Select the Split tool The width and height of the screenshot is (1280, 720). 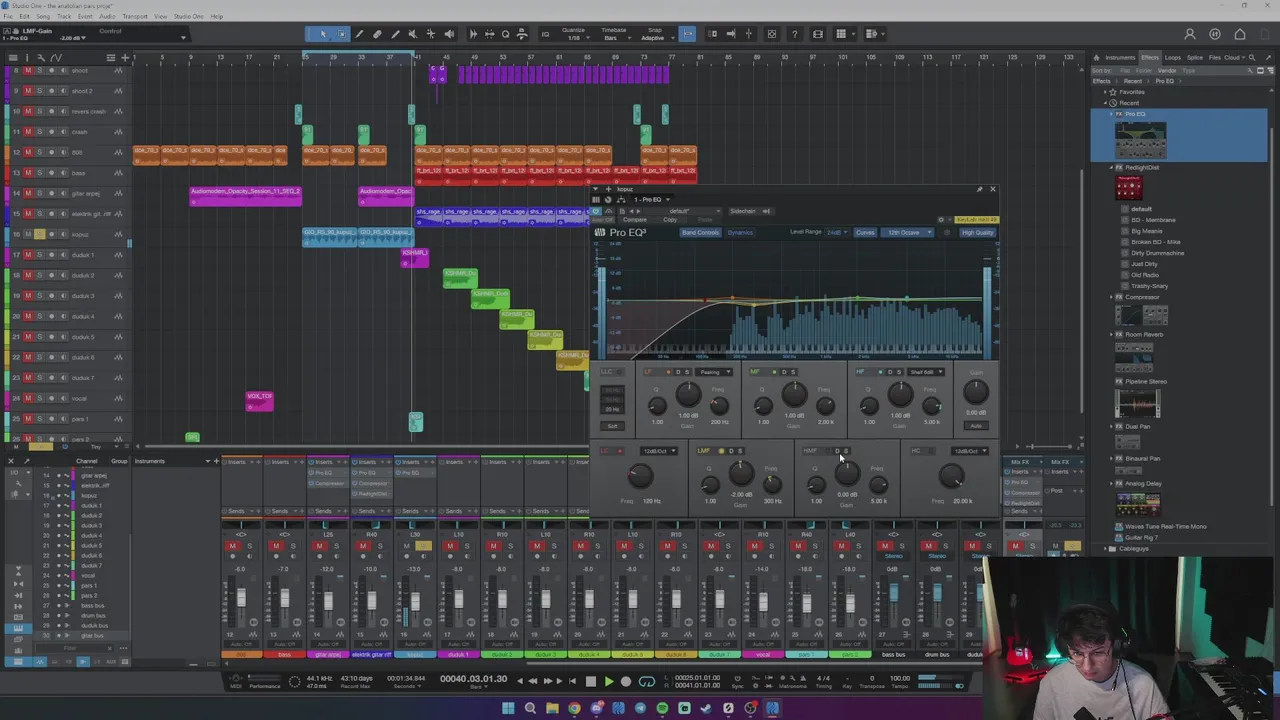click(x=360, y=34)
